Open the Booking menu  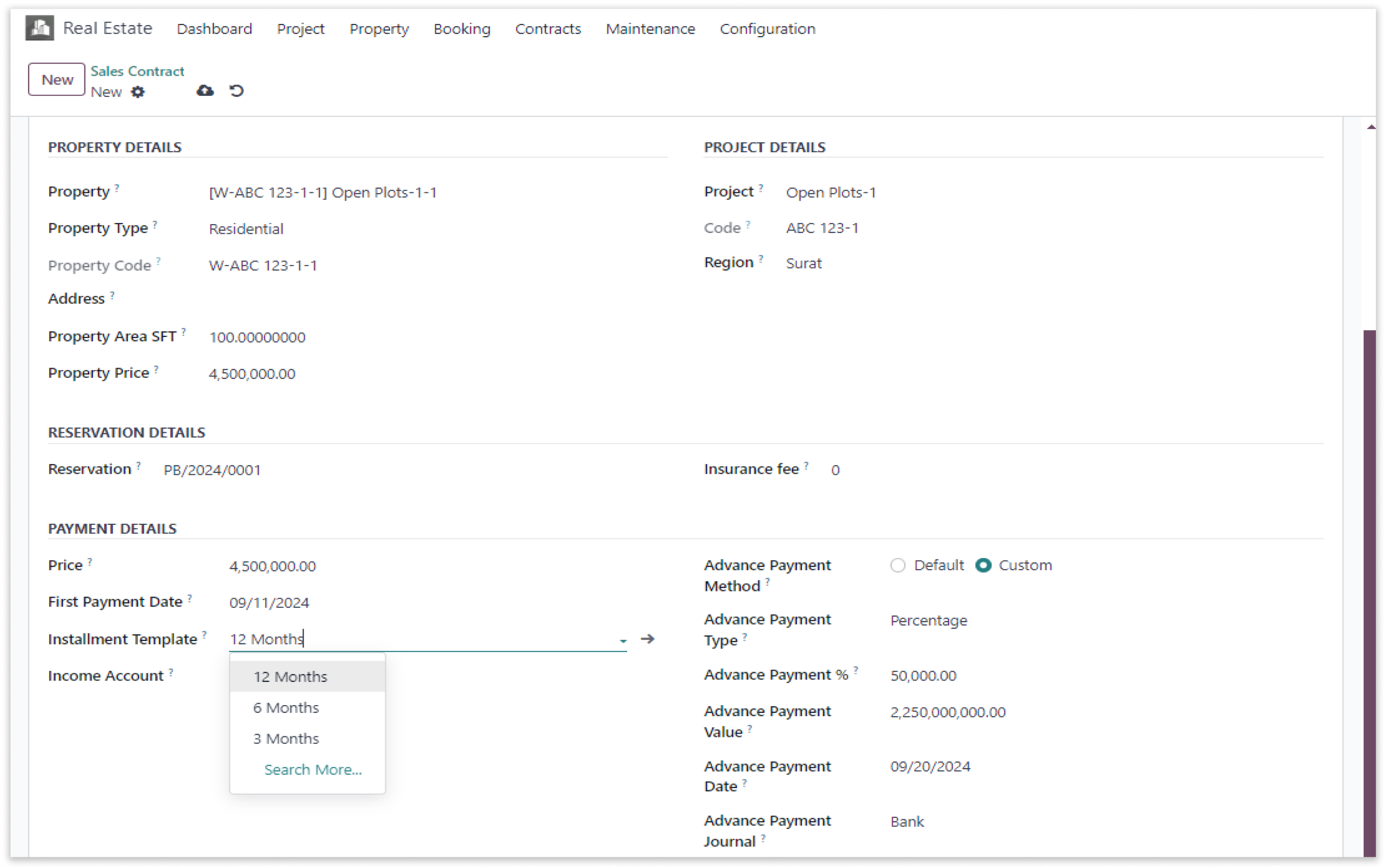coord(462,29)
